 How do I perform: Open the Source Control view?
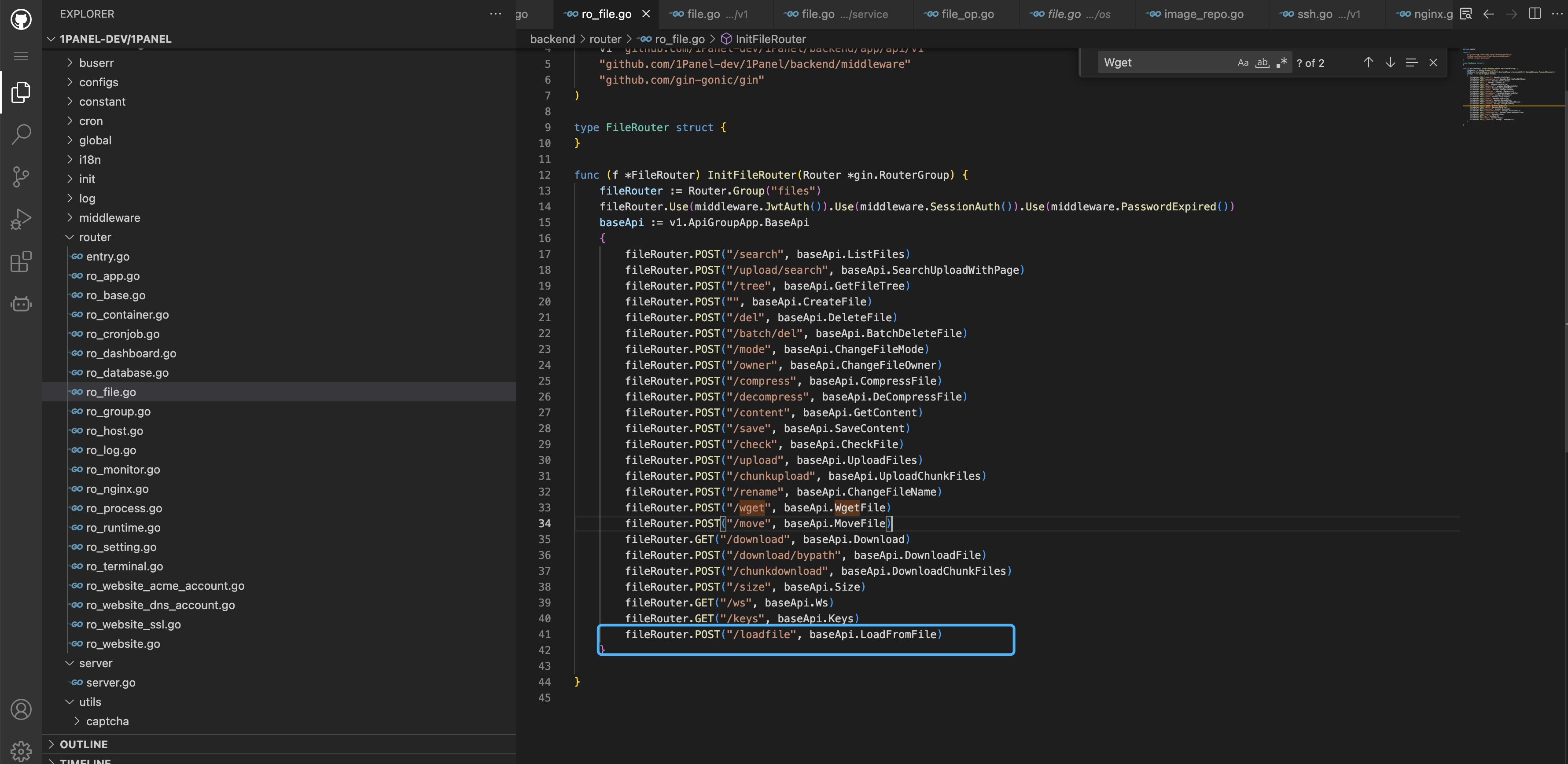click(x=21, y=177)
